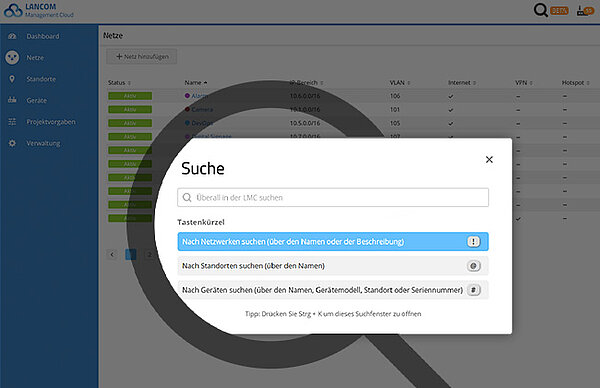Click IP range 10.6.0.0/16

pos(305,96)
